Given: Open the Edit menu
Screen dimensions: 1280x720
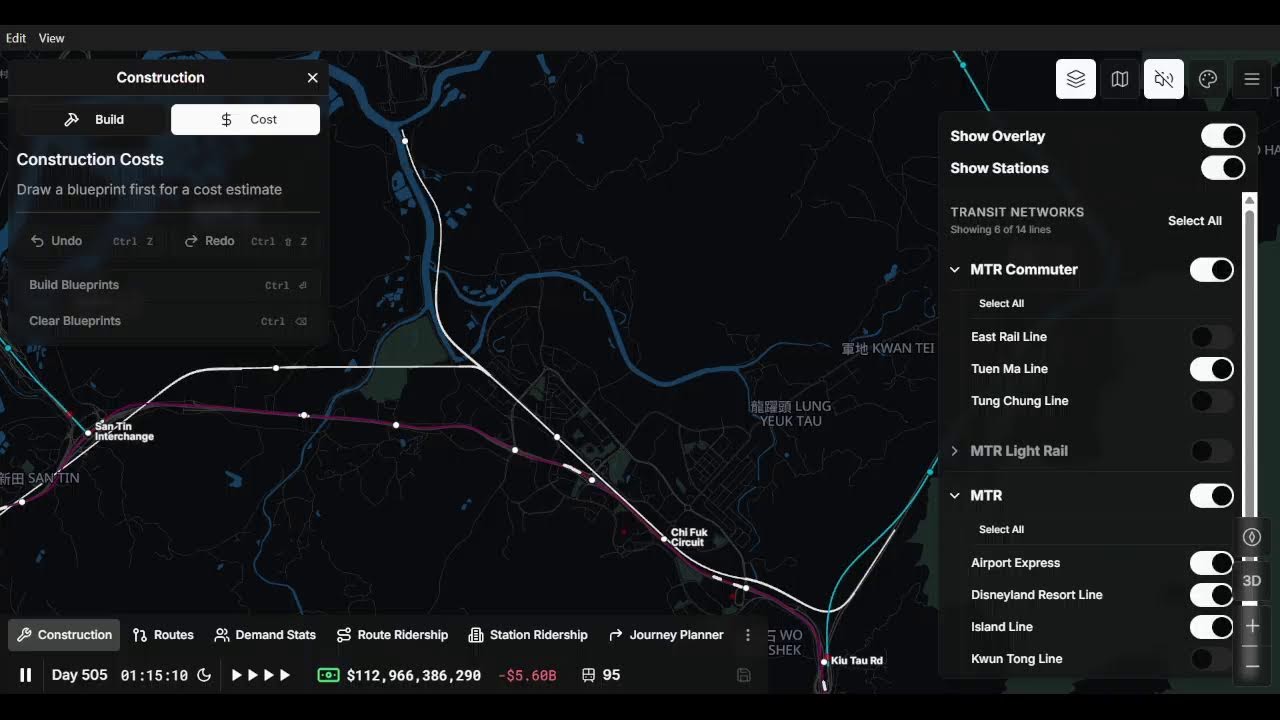Looking at the screenshot, I should [x=16, y=38].
